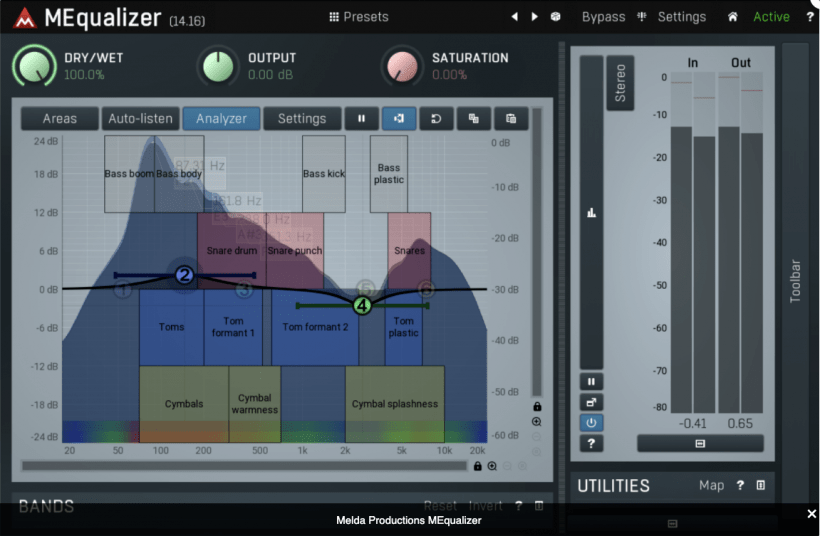This screenshot has height=536, width=820.
Task: Click the home icon in the title bar
Action: (733, 17)
